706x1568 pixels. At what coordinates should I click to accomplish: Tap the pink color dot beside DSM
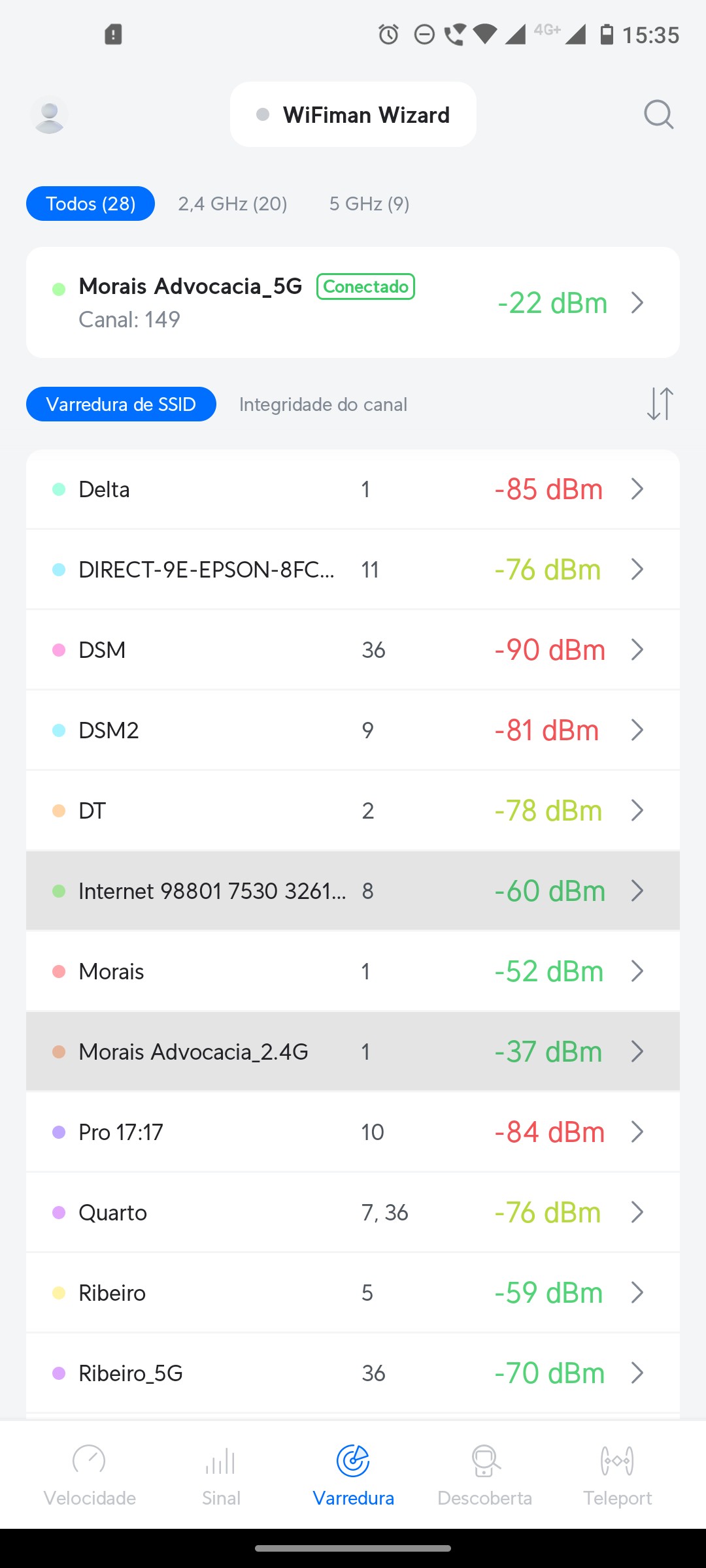click(x=59, y=650)
